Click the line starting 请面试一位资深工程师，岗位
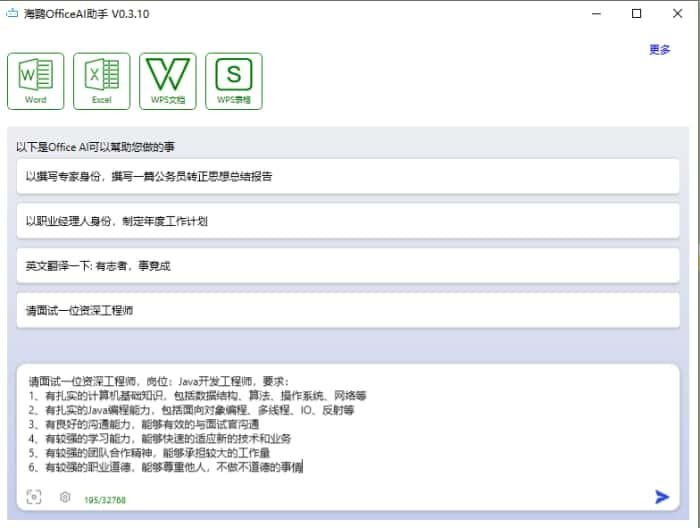This screenshot has height=528, width=700. pyautogui.click(x=158, y=381)
